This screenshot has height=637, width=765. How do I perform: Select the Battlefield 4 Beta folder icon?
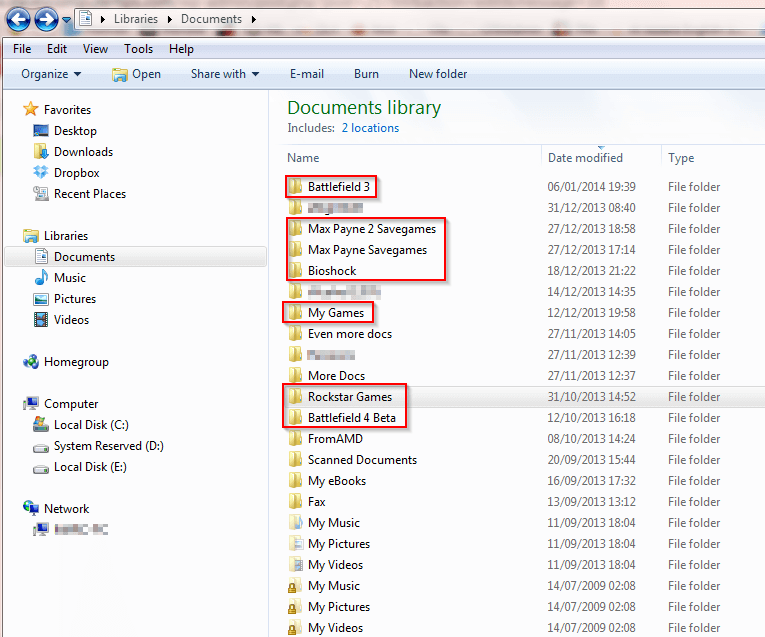click(x=295, y=418)
